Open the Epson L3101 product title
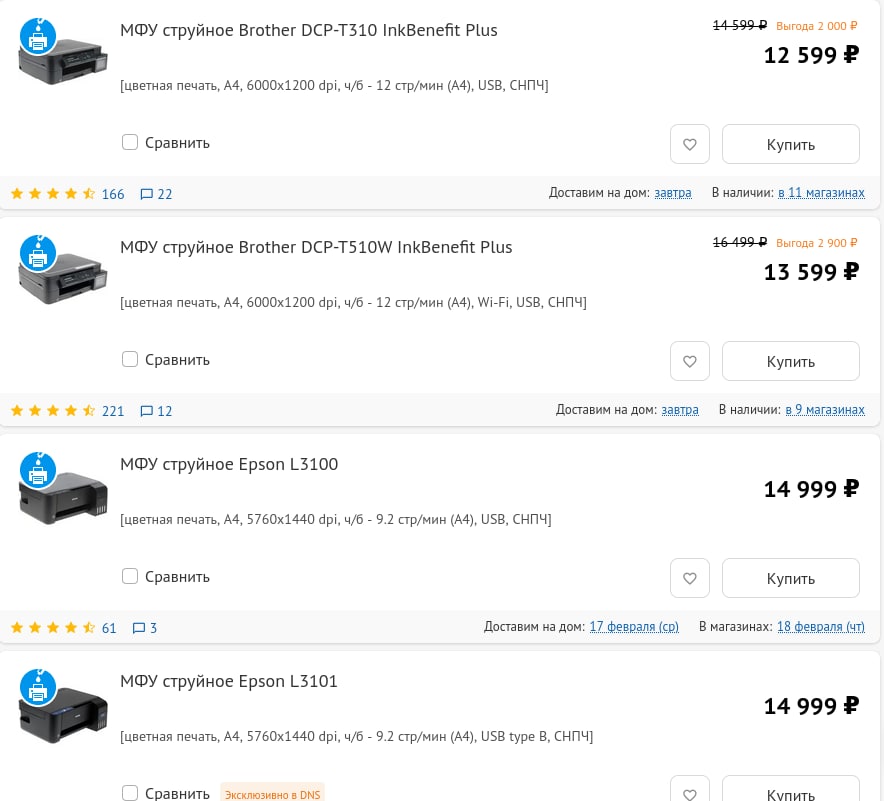The image size is (884, 801). click(229, 682)
